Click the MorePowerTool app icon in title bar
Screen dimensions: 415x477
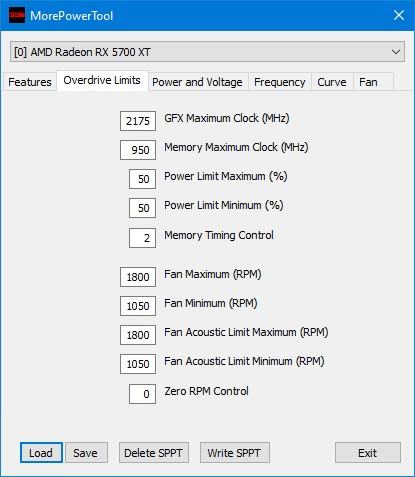point(17,15)
